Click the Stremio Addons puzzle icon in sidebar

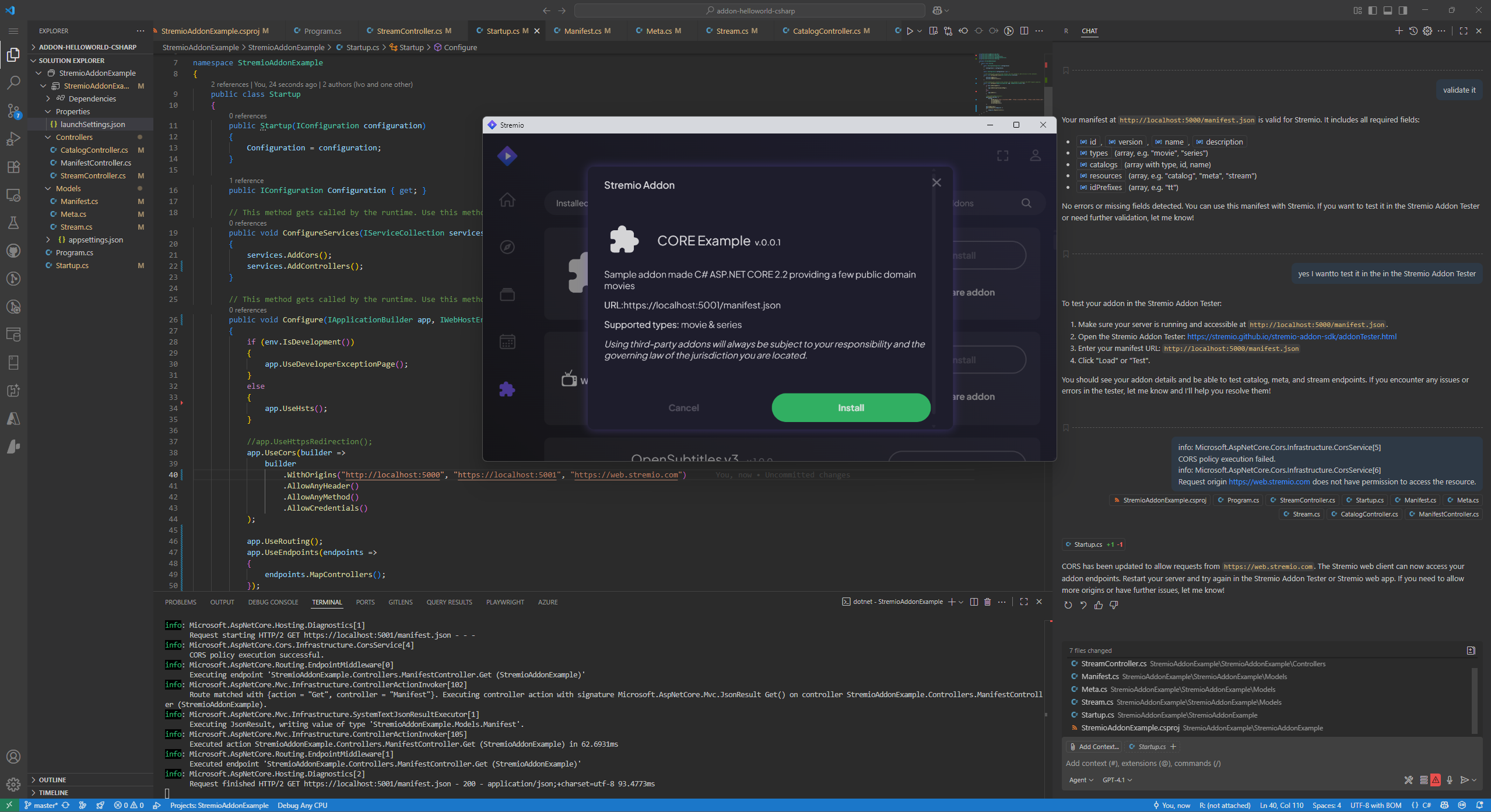tap(507, 389)
